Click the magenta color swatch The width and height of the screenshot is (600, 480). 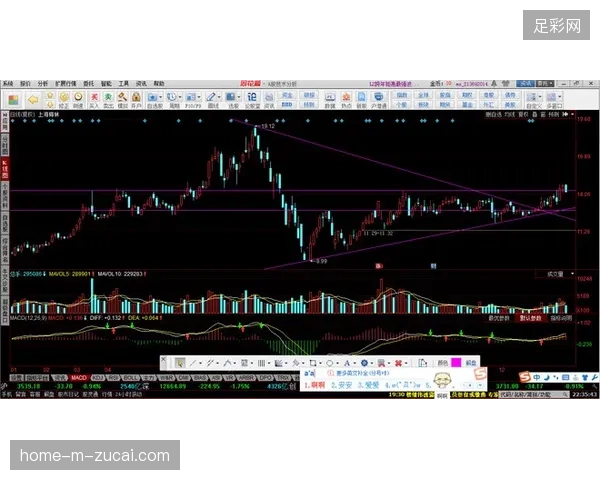point(456,362)
